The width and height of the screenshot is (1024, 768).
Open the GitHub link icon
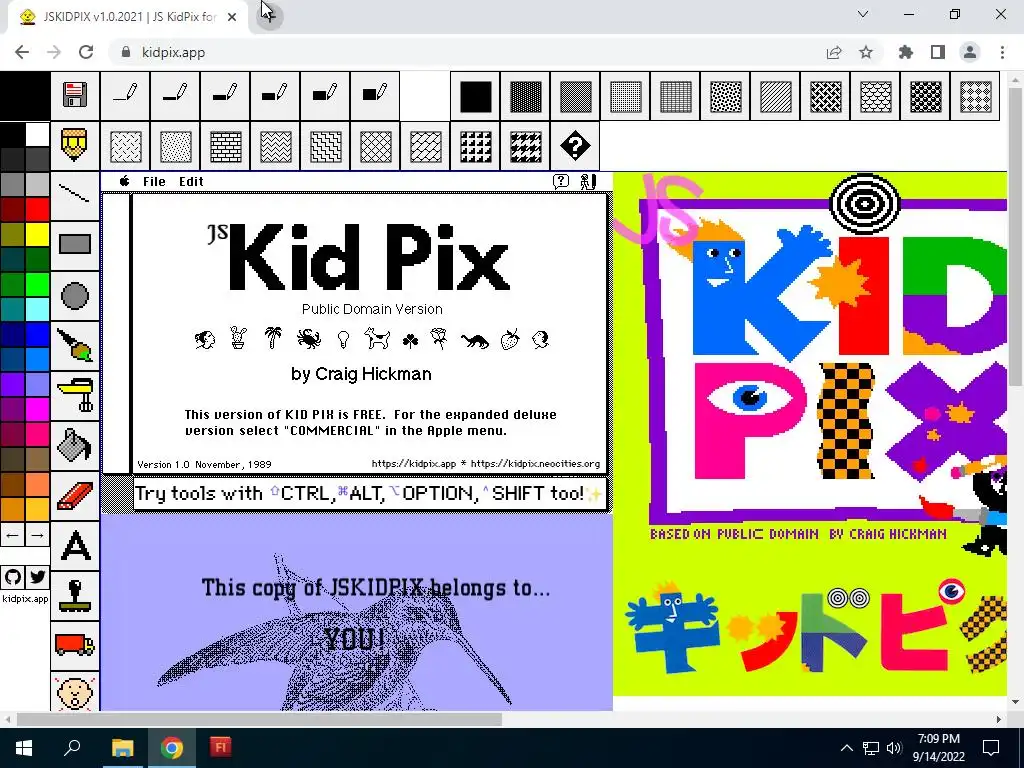12,577
